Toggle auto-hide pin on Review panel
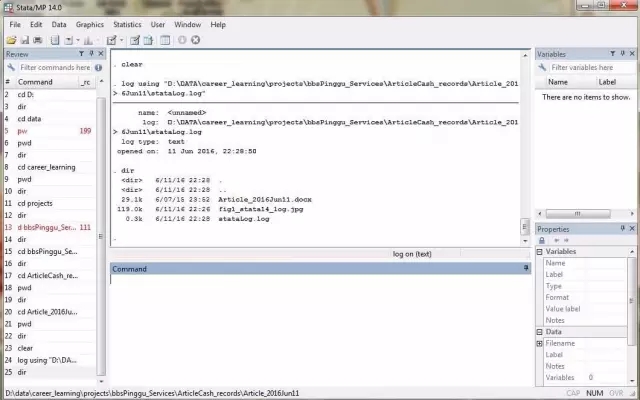Image resolution: width=640 pixels, height=400 pixels. (x=91, y=54)
